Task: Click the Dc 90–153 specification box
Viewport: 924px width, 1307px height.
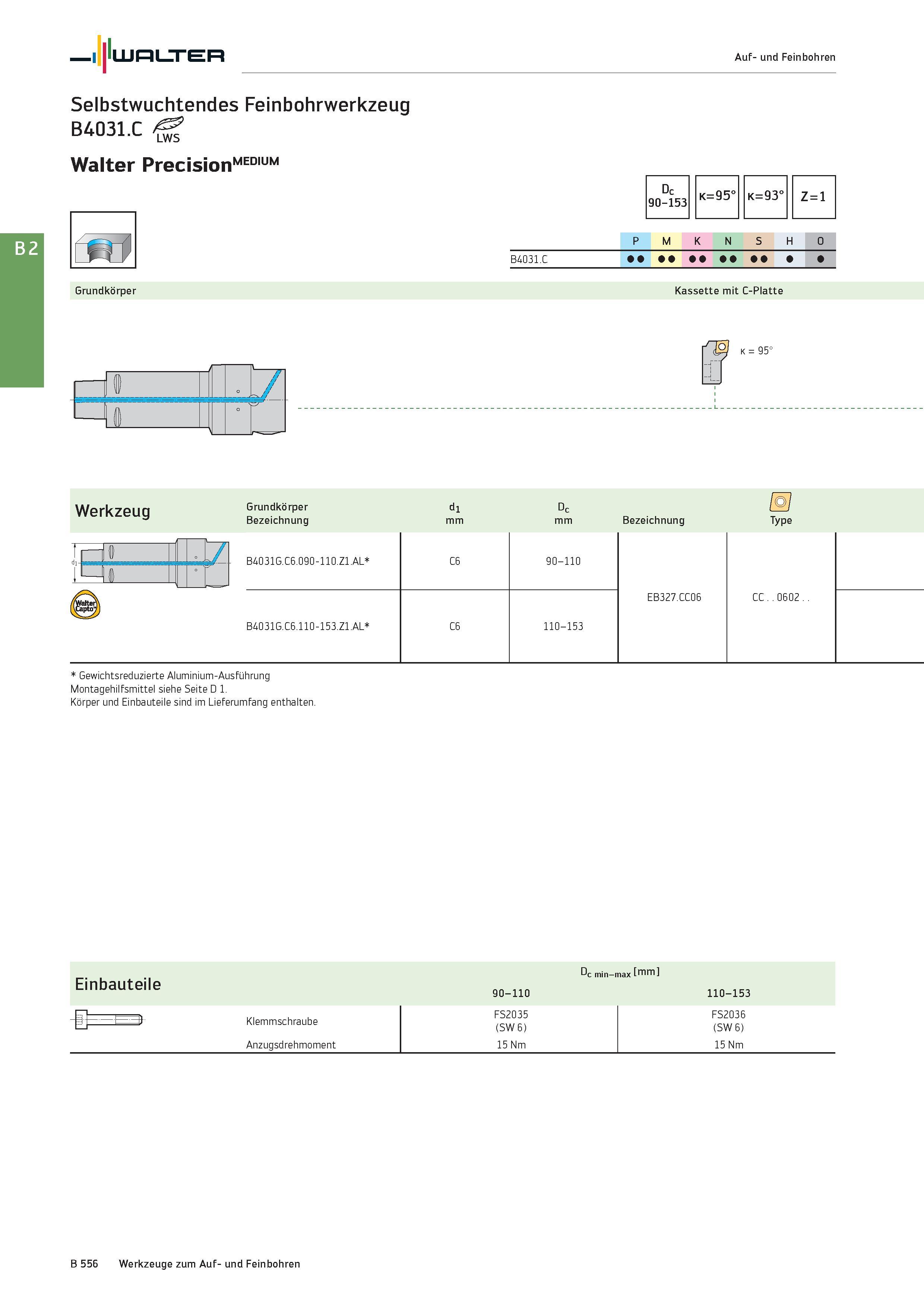Action: pyautogui.click(x=667, y=197)
